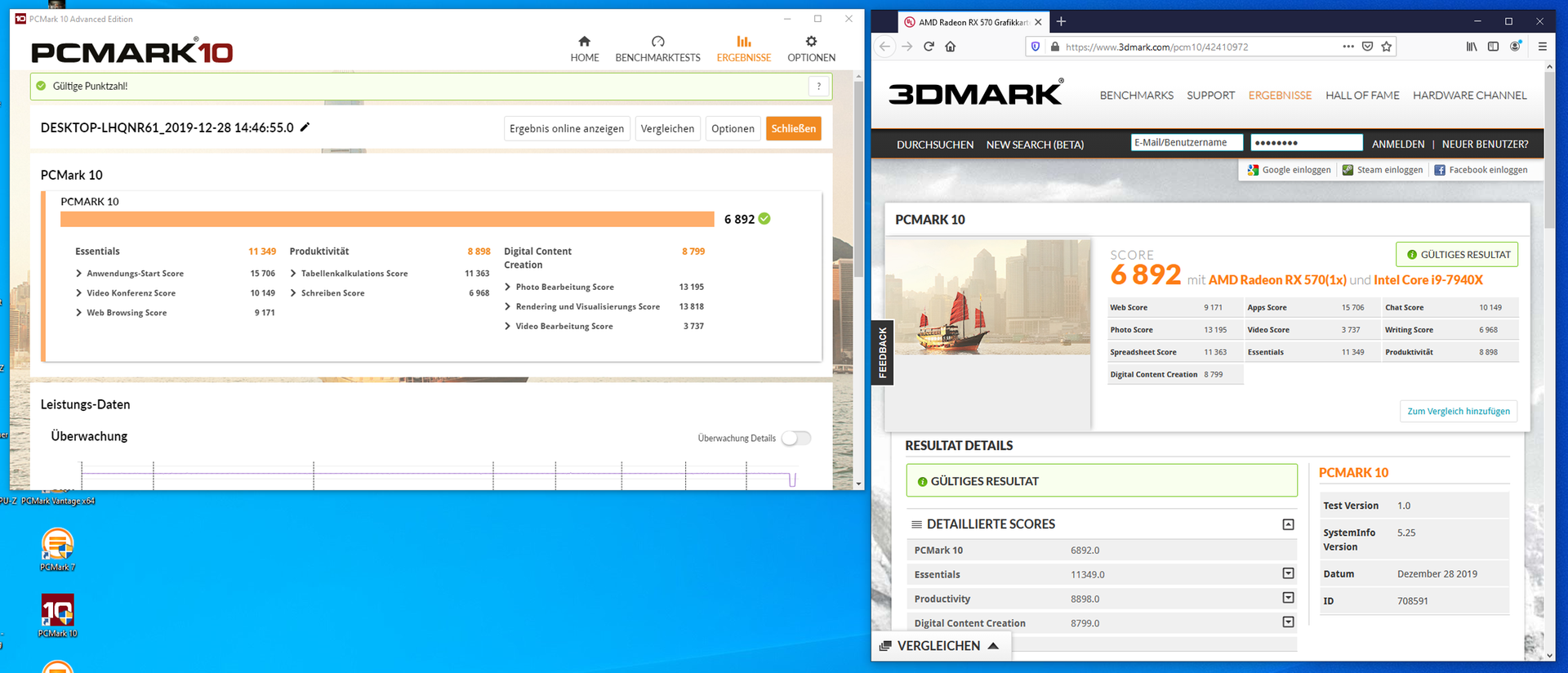Screen dimensions: 1568x673
Task: Click the site padlock icon
Action: (x=1054, y=47)
